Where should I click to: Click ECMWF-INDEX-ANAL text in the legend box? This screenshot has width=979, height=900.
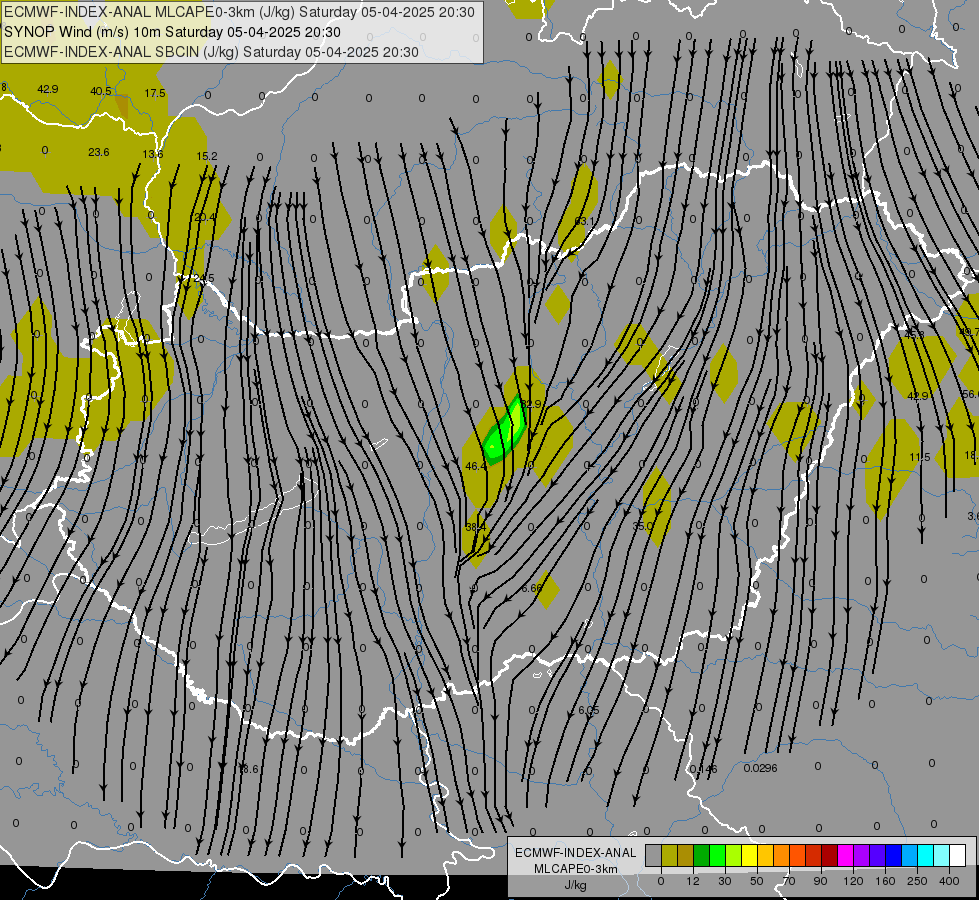coord(576,853)
